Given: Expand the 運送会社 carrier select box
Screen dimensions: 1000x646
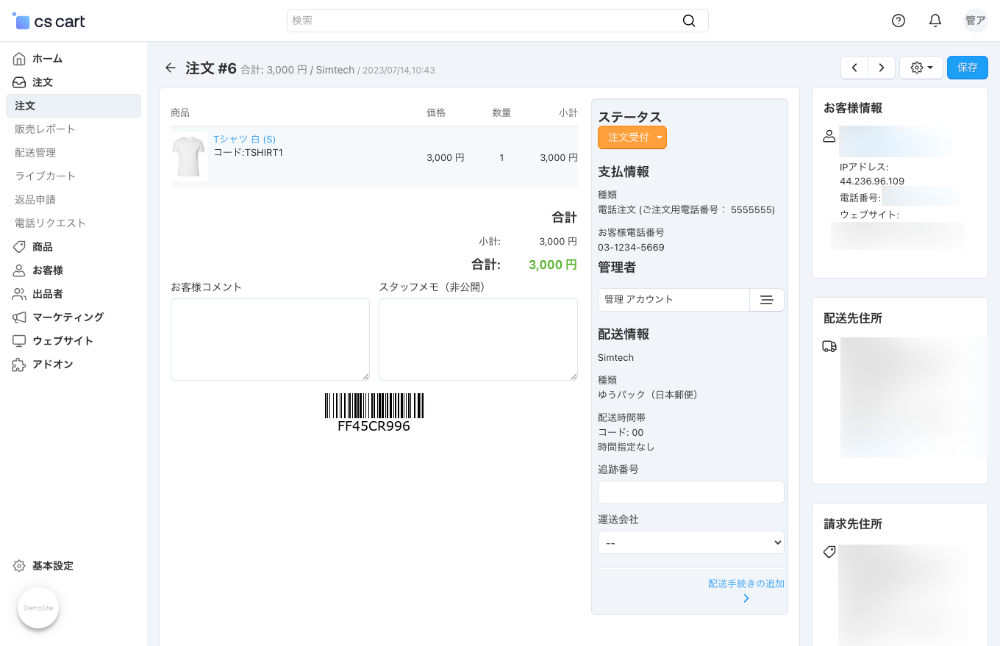Looking at the screenshot, I should [691, 542].
